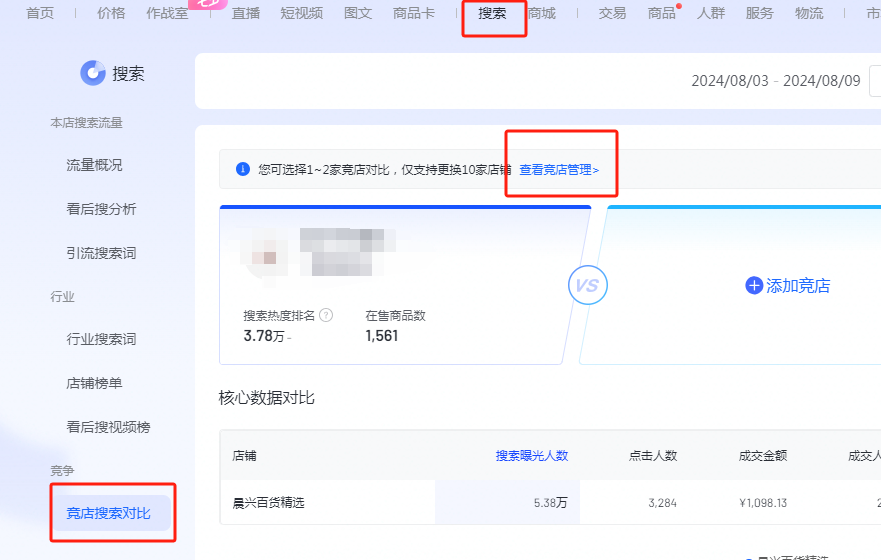Click the 5.38万 exposure value

pyautogui.click(x=551, y=503)
